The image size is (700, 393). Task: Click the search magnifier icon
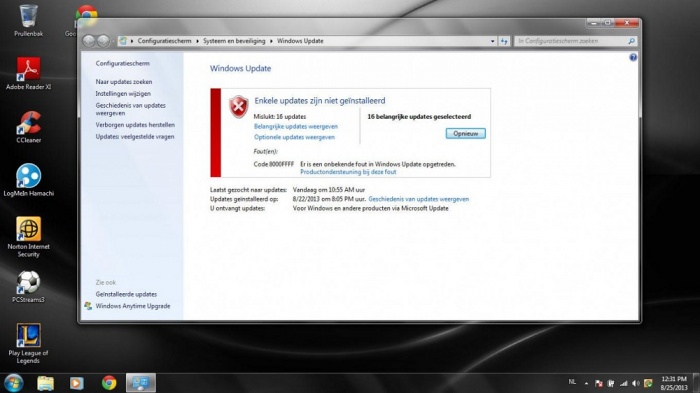[x=631, y=41]
